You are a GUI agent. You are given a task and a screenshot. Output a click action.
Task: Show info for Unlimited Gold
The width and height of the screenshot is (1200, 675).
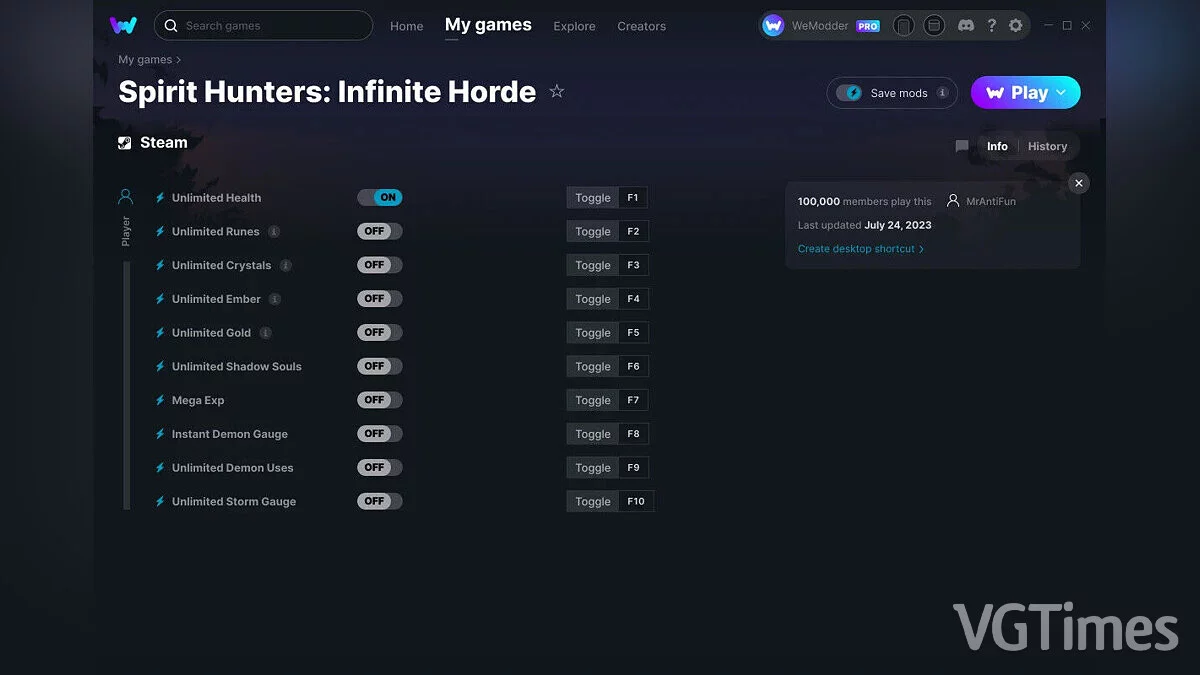tap(265, 333)
